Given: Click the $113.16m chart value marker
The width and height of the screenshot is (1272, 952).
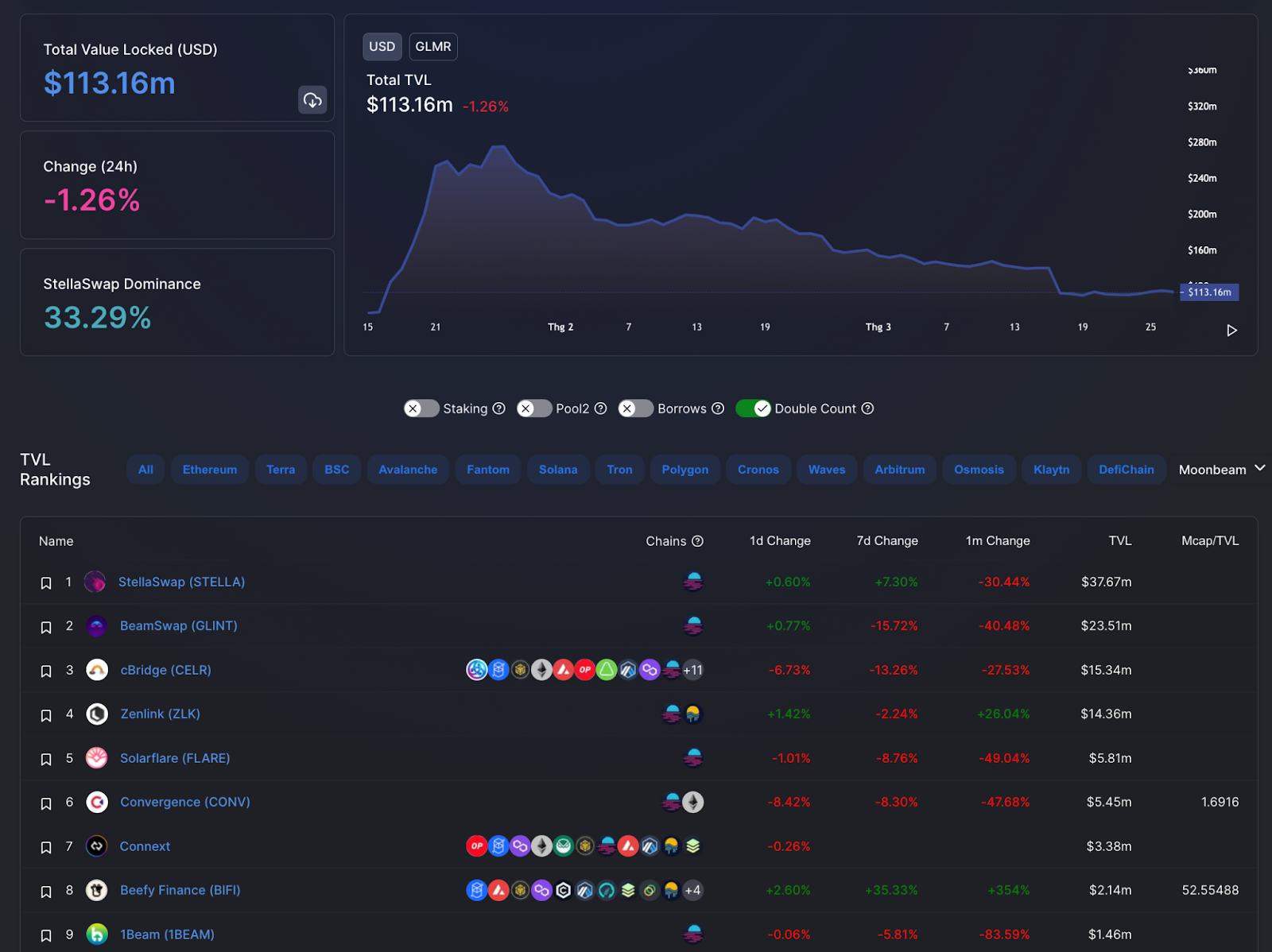Looking at the screenshot, I should click(1209, 292).
